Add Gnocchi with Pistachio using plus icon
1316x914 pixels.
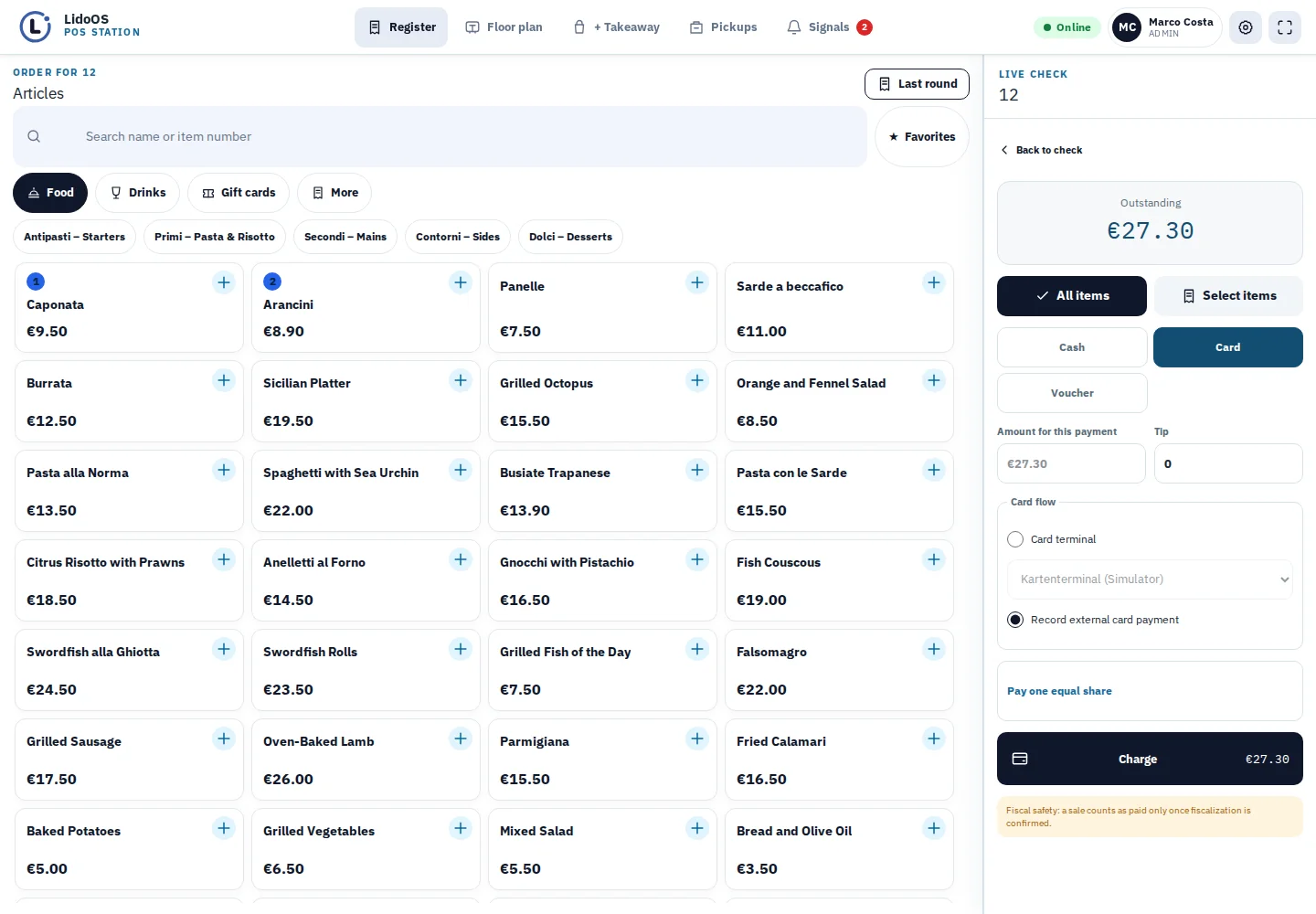697,558
